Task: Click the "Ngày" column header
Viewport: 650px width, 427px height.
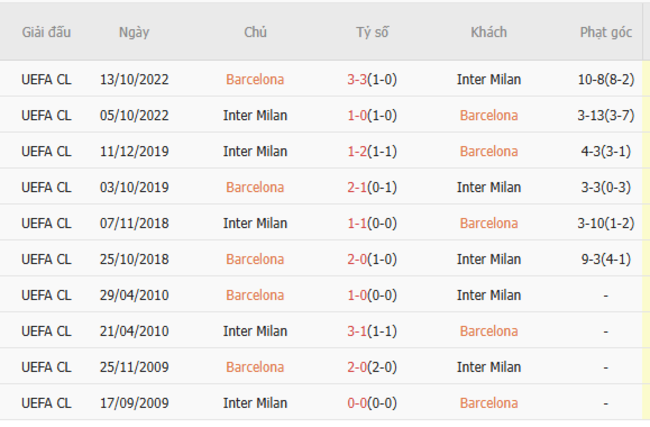Action: (134, 32)
